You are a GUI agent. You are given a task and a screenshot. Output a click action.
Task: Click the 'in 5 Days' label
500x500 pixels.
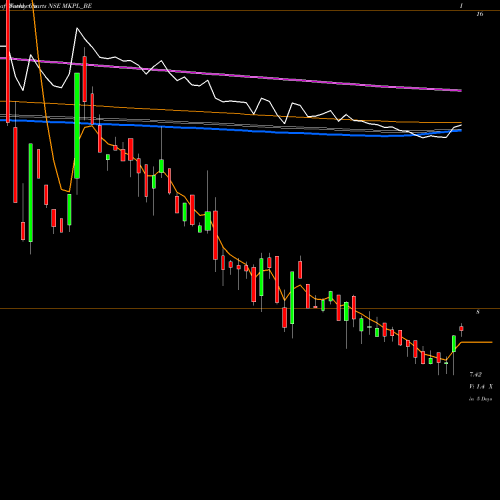tap(480, 399)
